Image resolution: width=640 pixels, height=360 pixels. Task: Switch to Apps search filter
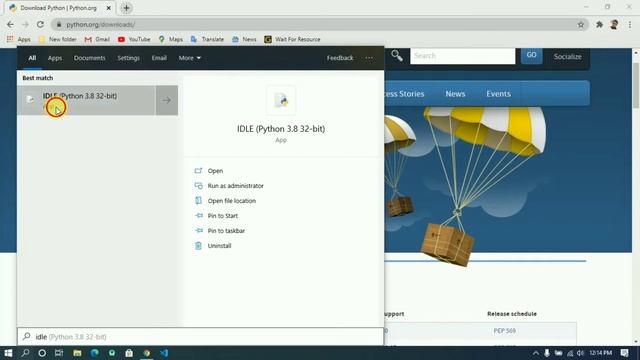(55, 58)
